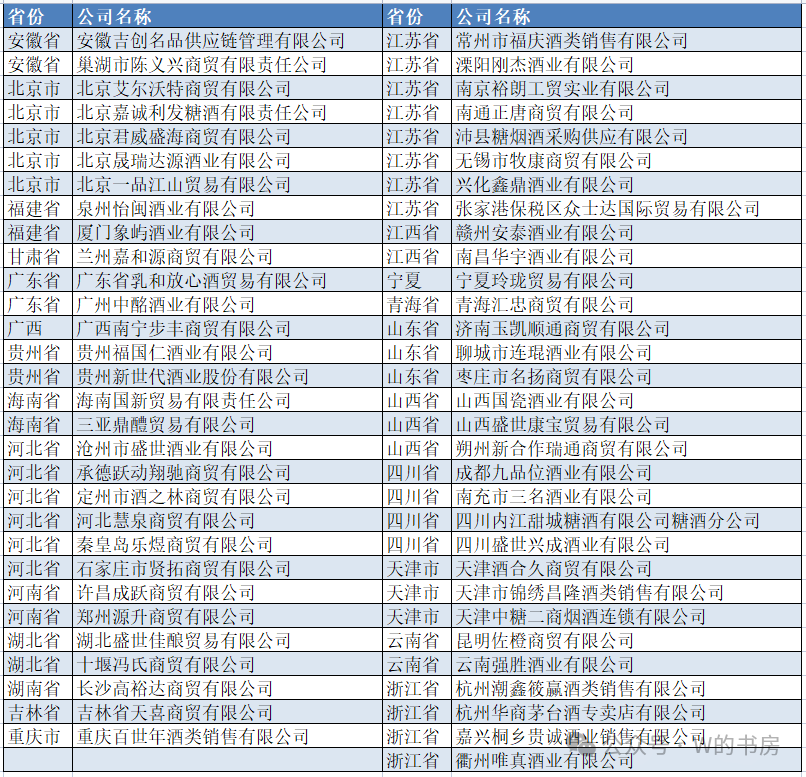Click 兰州嘉和源商贸有限公司
This screenshot has width=806, height=777.
[227, 256]
